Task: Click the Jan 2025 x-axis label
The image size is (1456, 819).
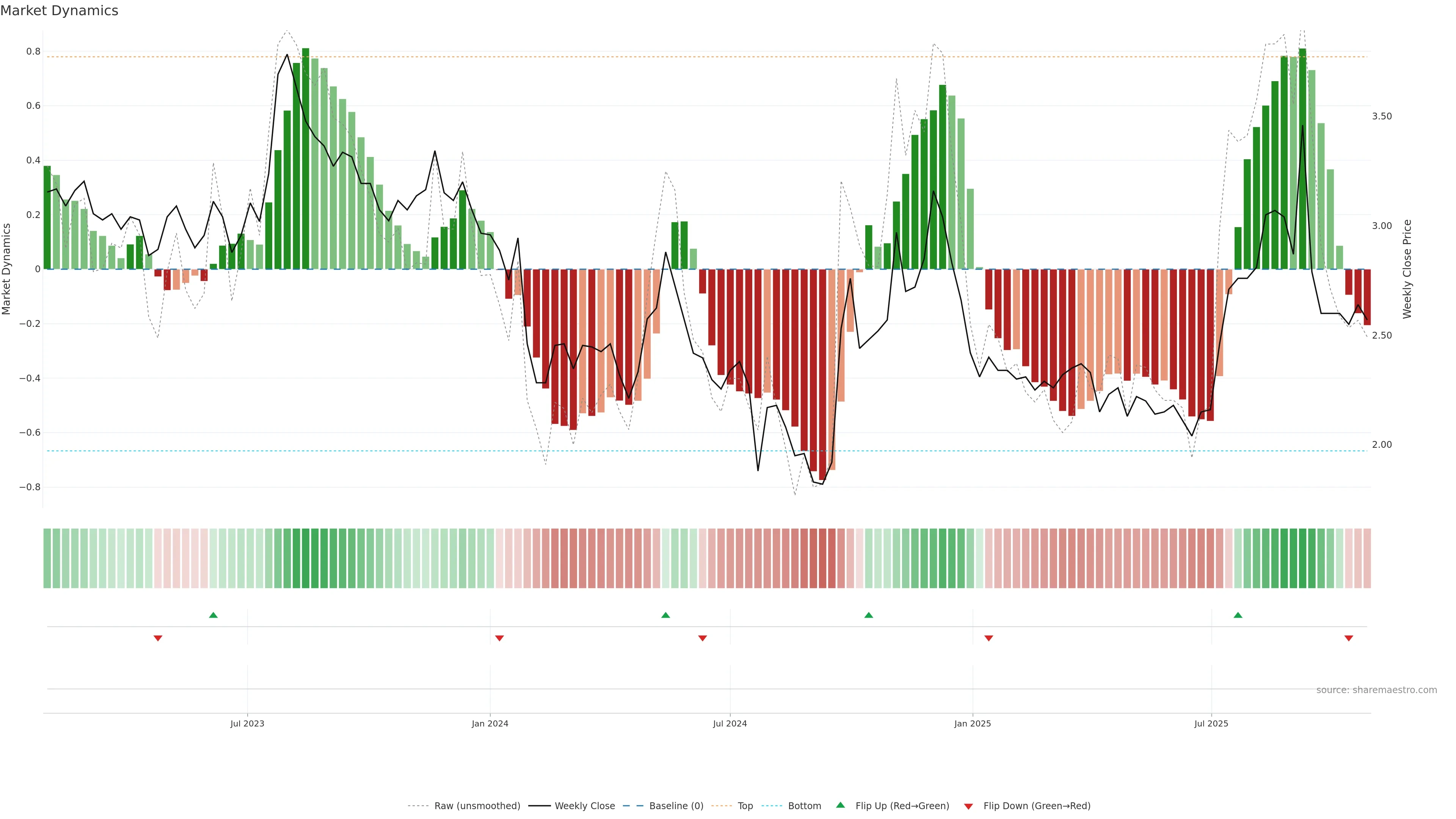Action: pos(972,723)
